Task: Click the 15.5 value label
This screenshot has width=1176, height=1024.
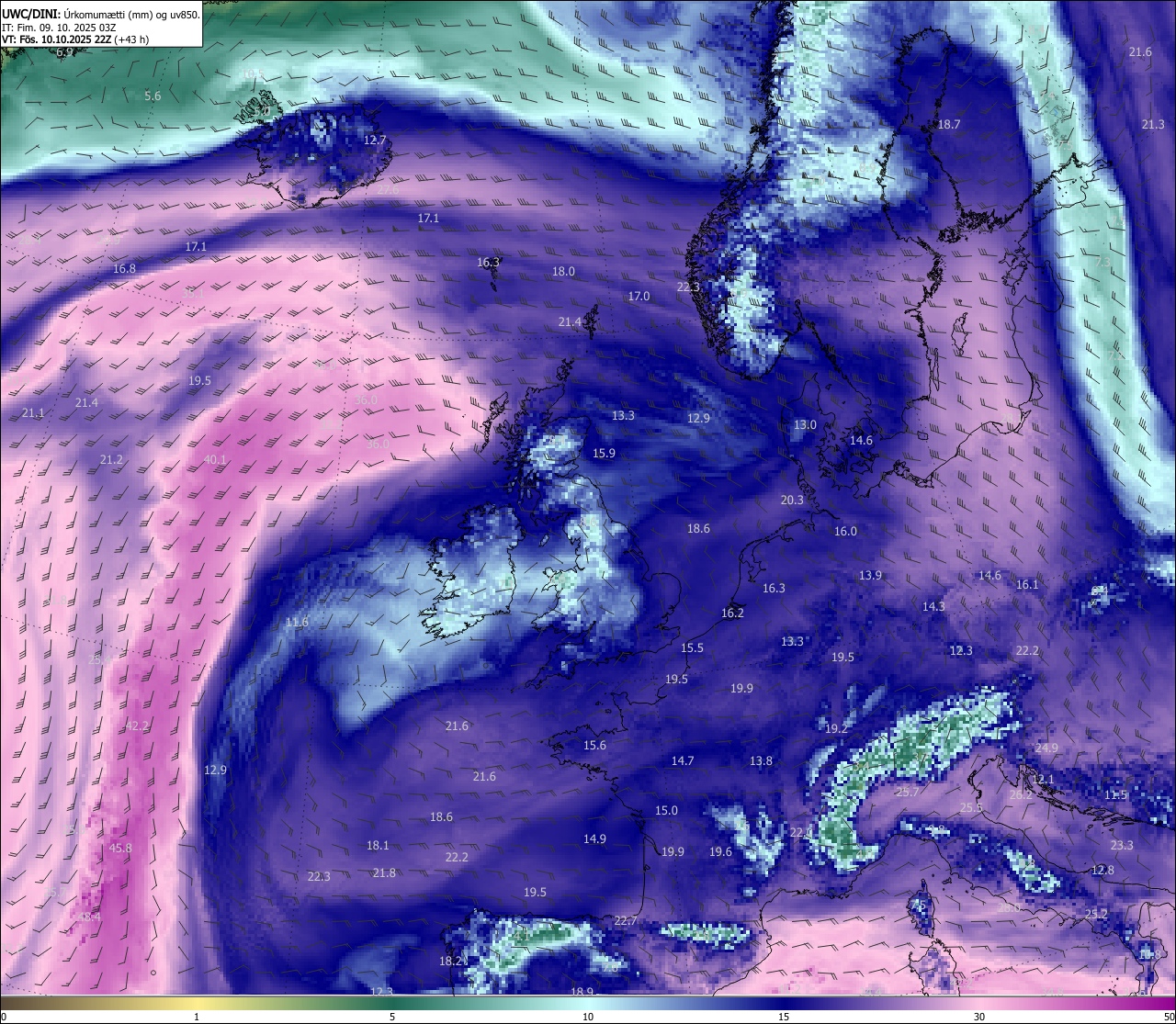Action: [692, 648]
